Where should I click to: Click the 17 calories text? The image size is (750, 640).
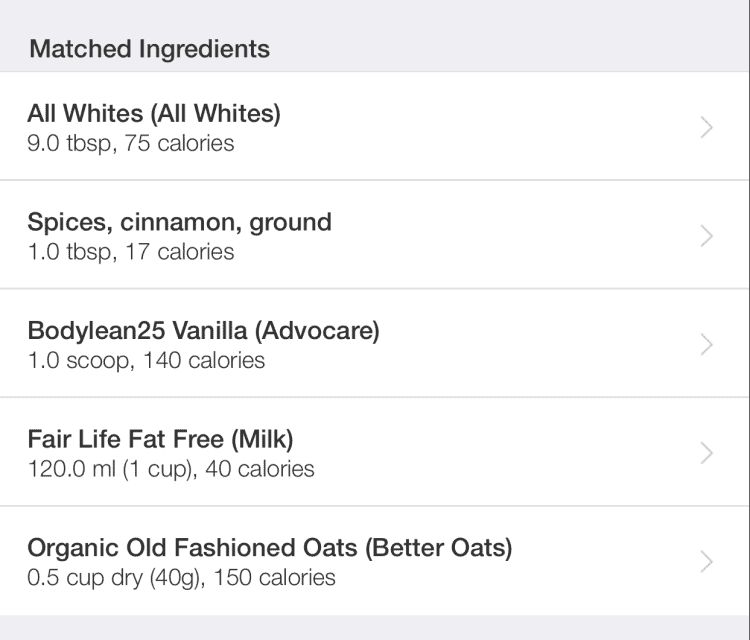pyautogui.click(x=180, y=252)
